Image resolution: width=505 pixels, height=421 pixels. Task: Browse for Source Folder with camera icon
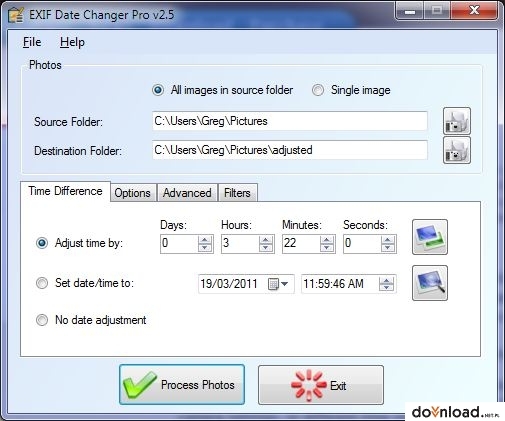(x=457, y=121)
